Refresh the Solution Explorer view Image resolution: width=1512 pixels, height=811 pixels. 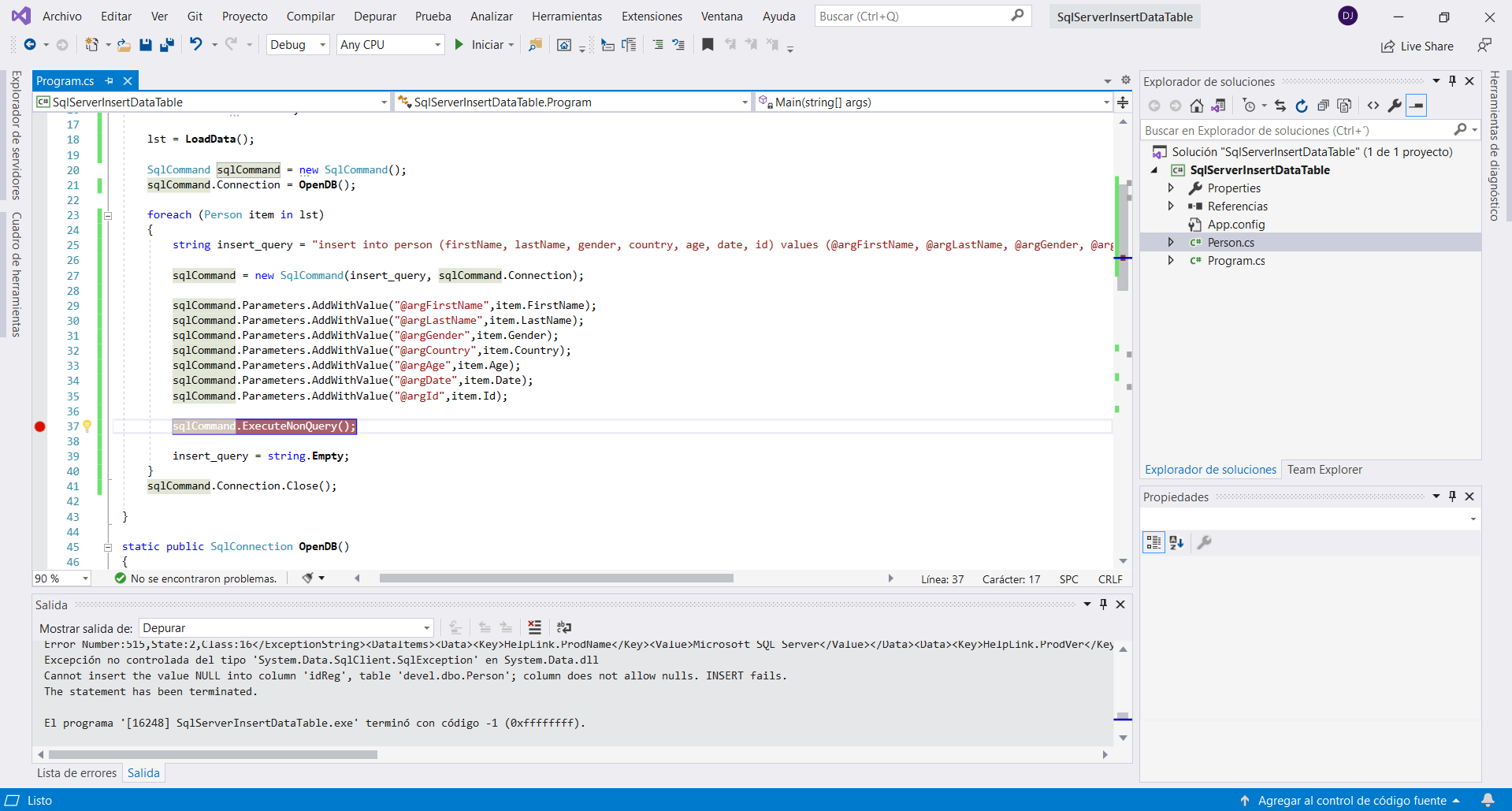point(1302,106)
